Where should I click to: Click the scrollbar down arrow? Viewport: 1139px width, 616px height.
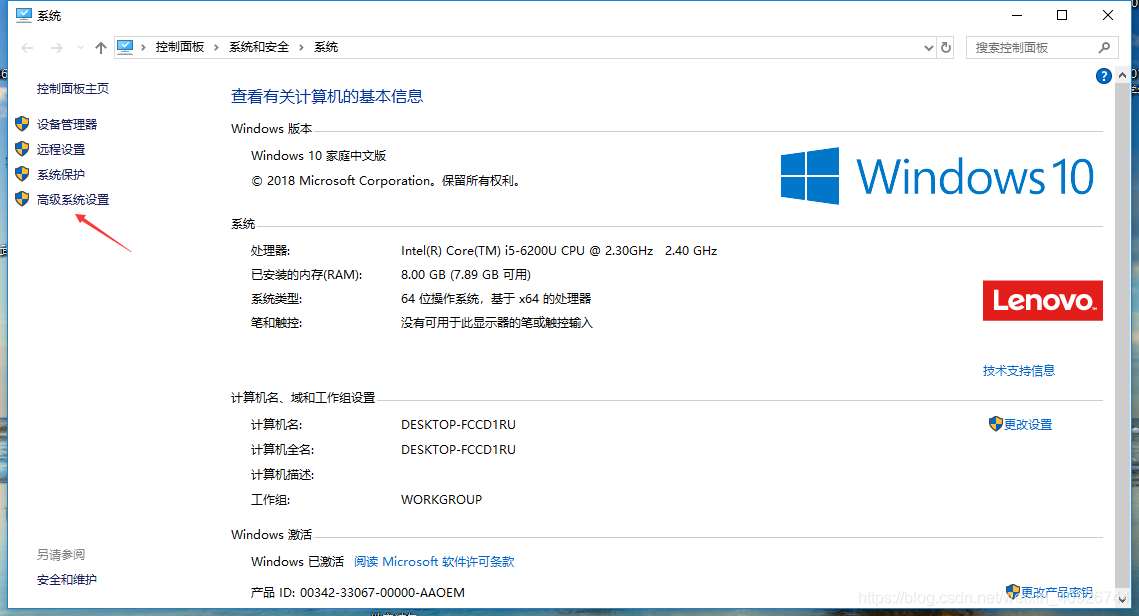click(x=1123, y=599)
